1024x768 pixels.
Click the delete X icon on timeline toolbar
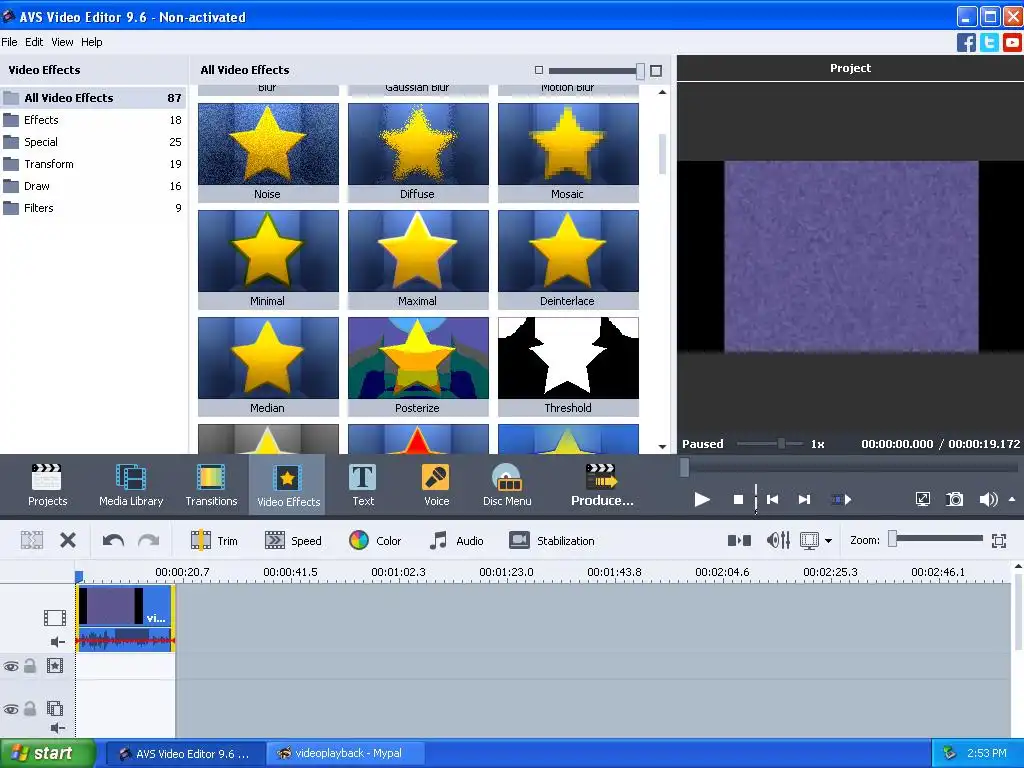[68, 540]
